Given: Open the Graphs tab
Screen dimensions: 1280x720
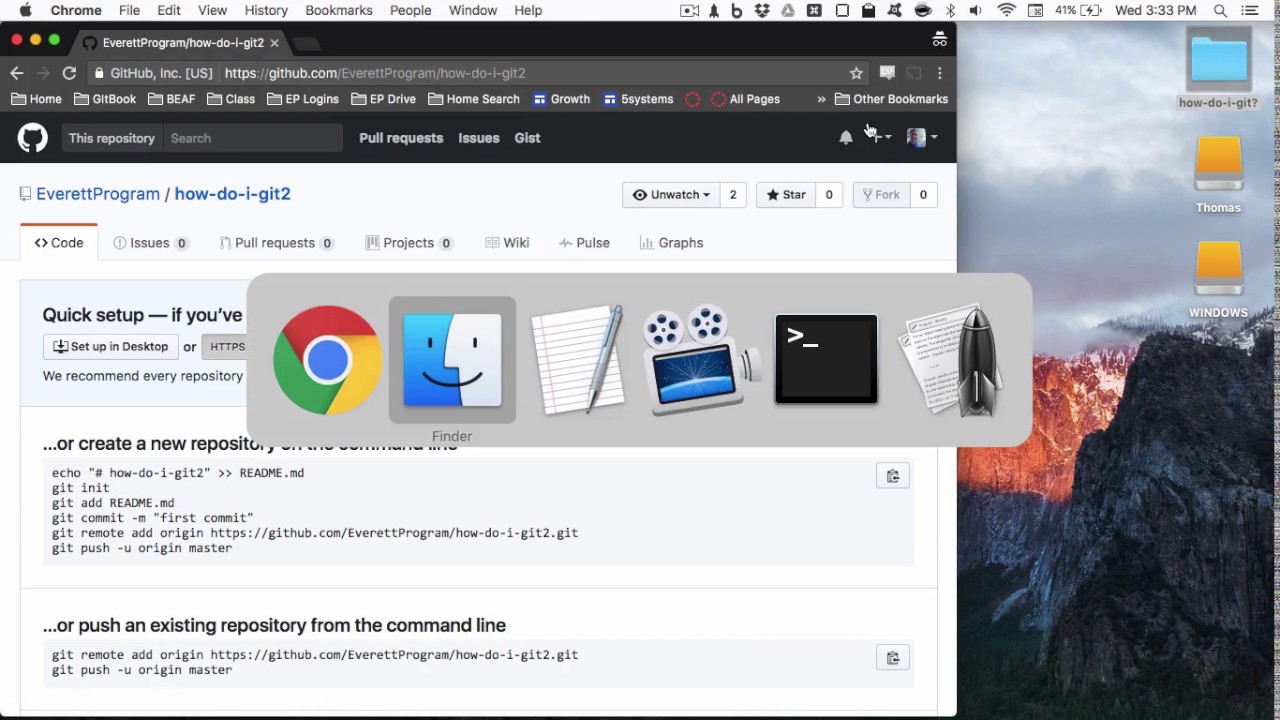Looking at the screenshot, I should pos(671,243).
